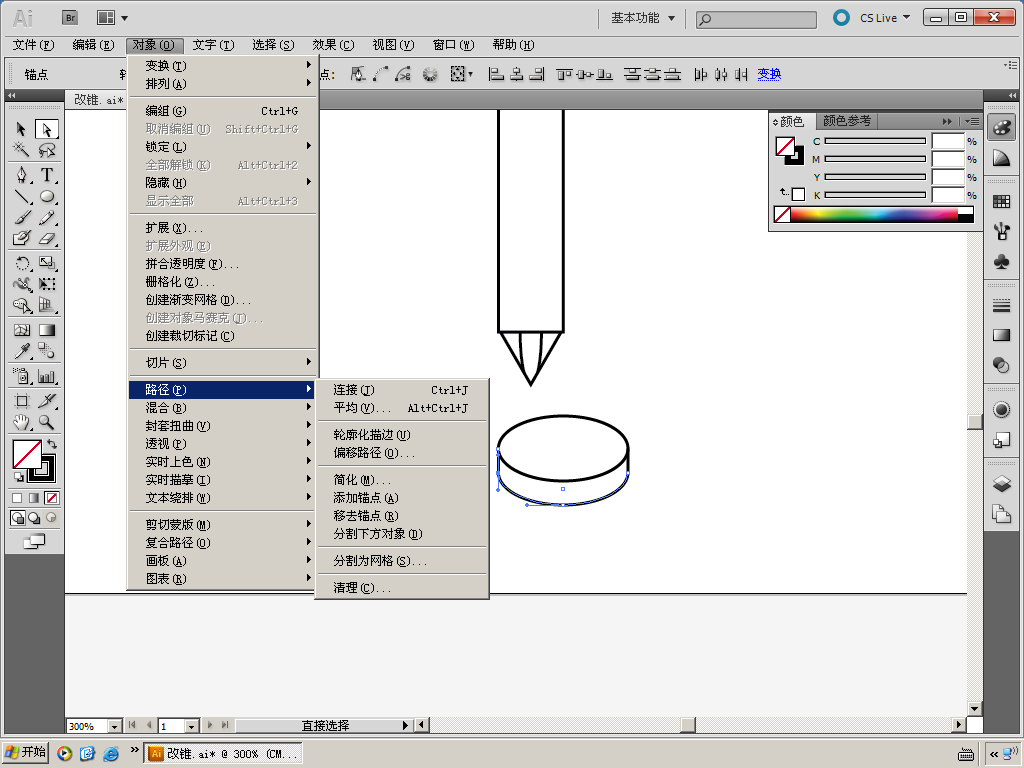This screenshot has height=768, width=1024.
Task: Click the Cyan (C) slider track
Action: tap(875, 141)
